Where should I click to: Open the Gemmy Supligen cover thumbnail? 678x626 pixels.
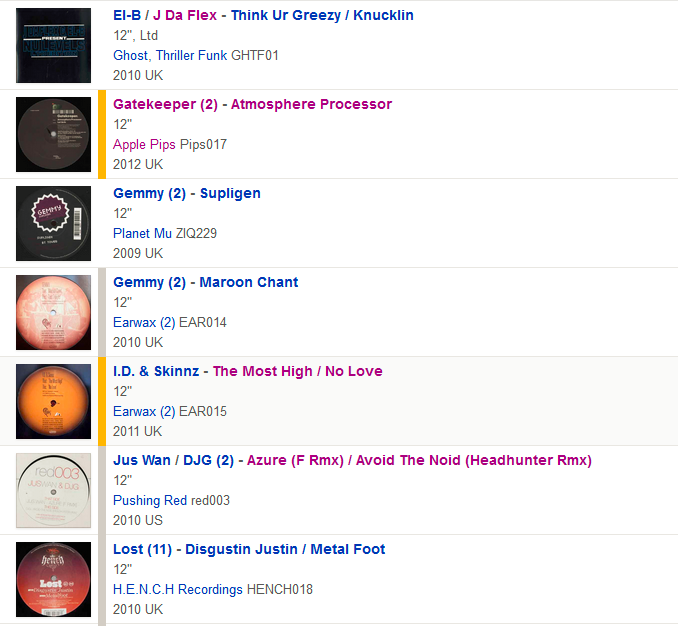click(53, 224)
